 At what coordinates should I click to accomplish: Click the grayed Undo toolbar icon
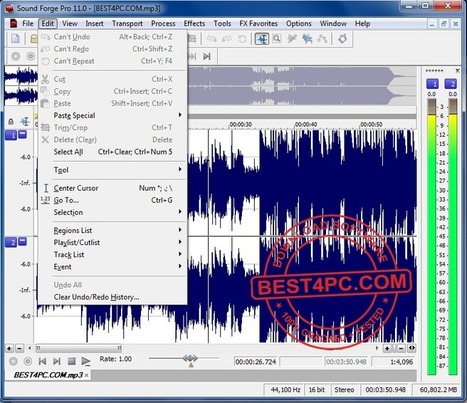click(x=212, y=39)
